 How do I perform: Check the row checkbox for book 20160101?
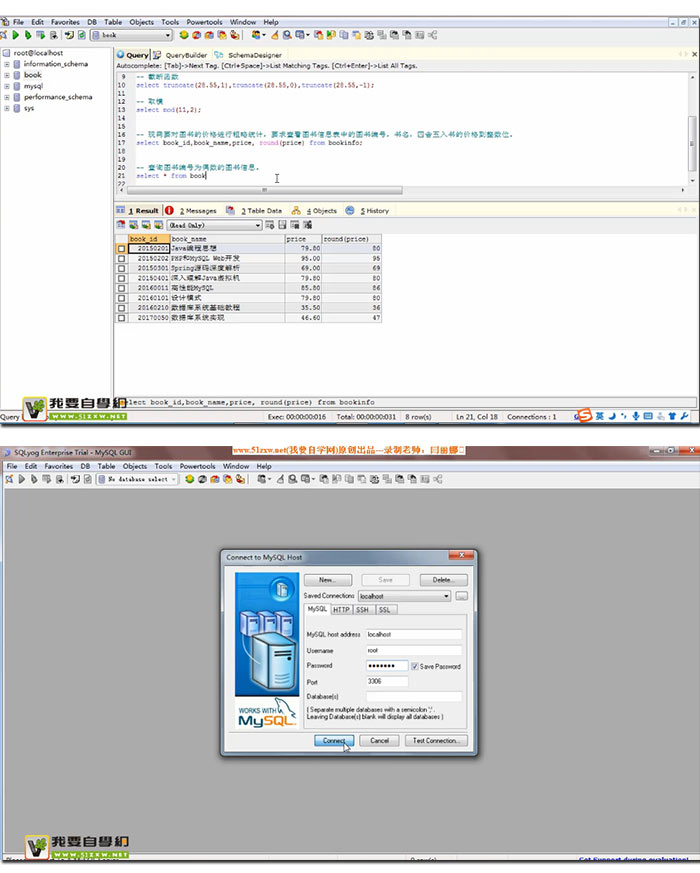(x=121, y=298)
